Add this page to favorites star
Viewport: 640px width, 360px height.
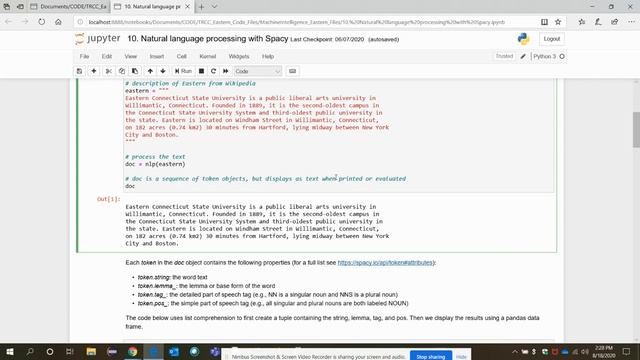(558, 22)
